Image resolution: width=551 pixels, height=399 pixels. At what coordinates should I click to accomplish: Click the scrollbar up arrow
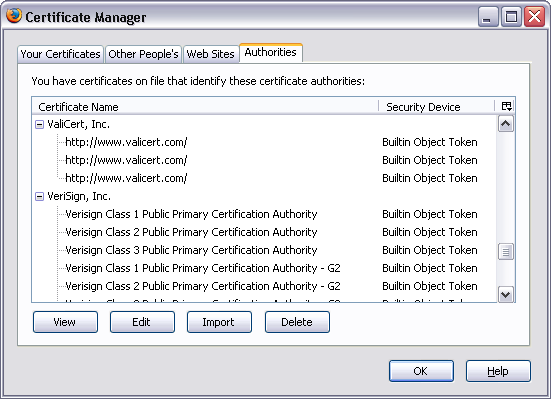click(506, 124)
